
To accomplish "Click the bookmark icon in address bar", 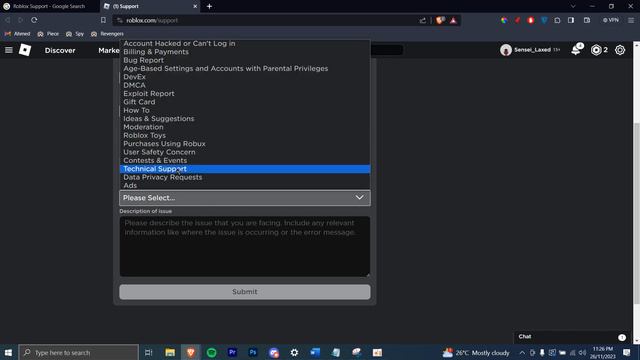I will (103, 20).
